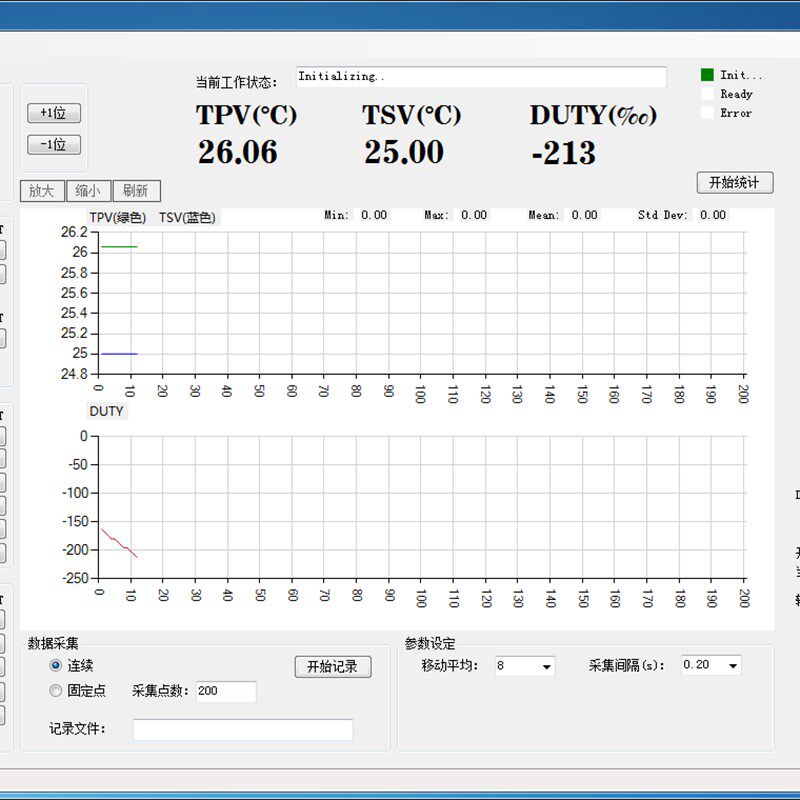Click the TSV value 25.00
The width and height of the screenshot is (800, 800).
coord(404,152)
